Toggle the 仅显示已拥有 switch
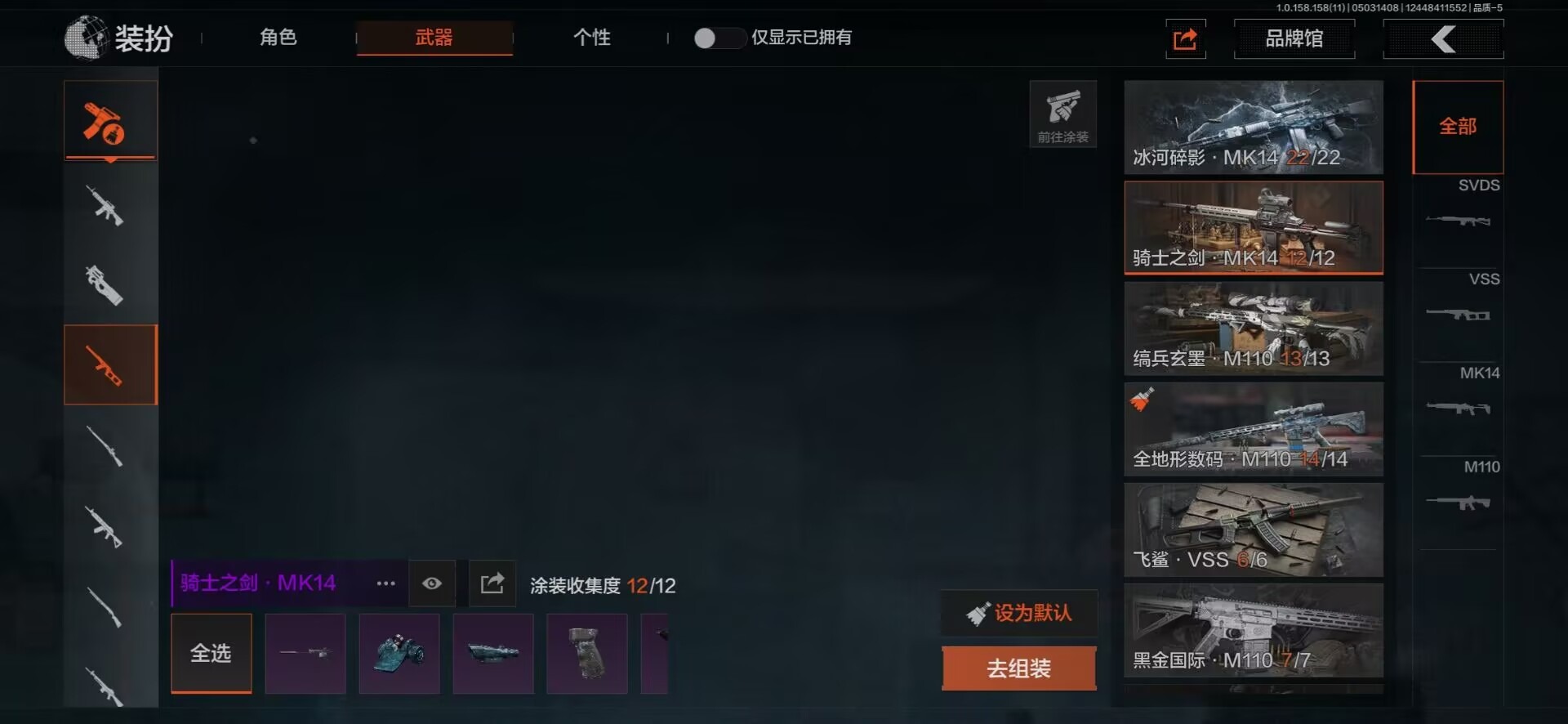1568x724 pixels. [719, 38]
